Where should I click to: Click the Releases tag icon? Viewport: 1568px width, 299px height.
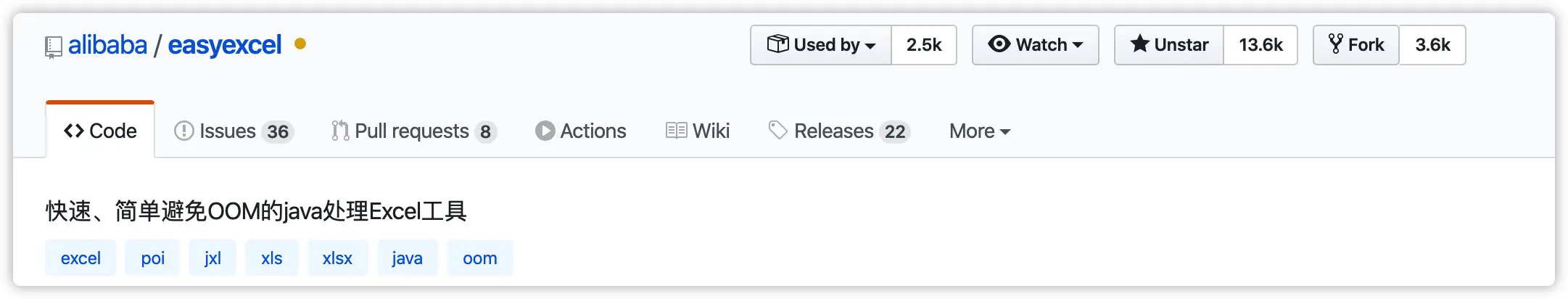(777, 131)
